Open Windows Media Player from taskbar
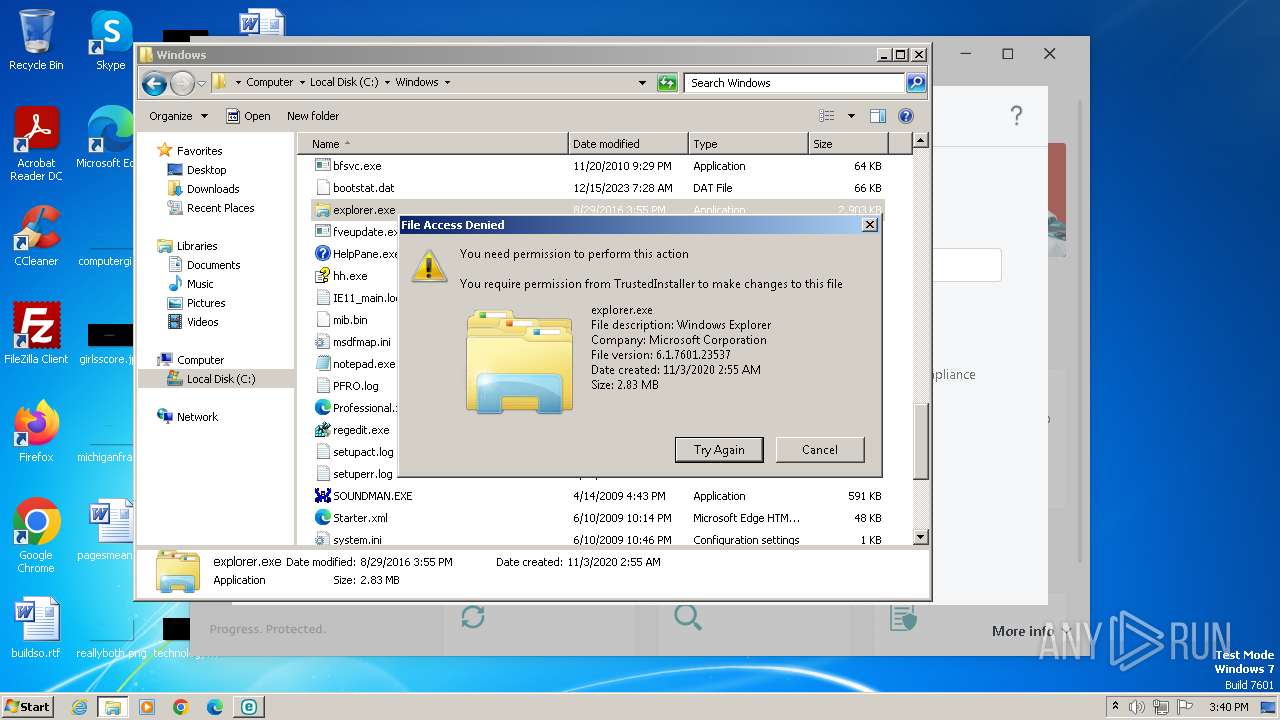Image resolution: width=1280 pixels, height=720 pixels. point(147,707)
